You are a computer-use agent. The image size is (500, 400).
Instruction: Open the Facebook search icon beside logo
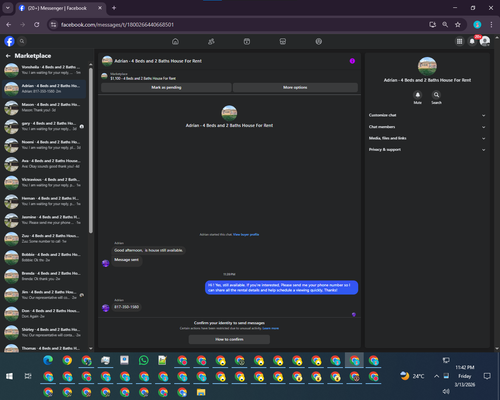click(22, 41)
